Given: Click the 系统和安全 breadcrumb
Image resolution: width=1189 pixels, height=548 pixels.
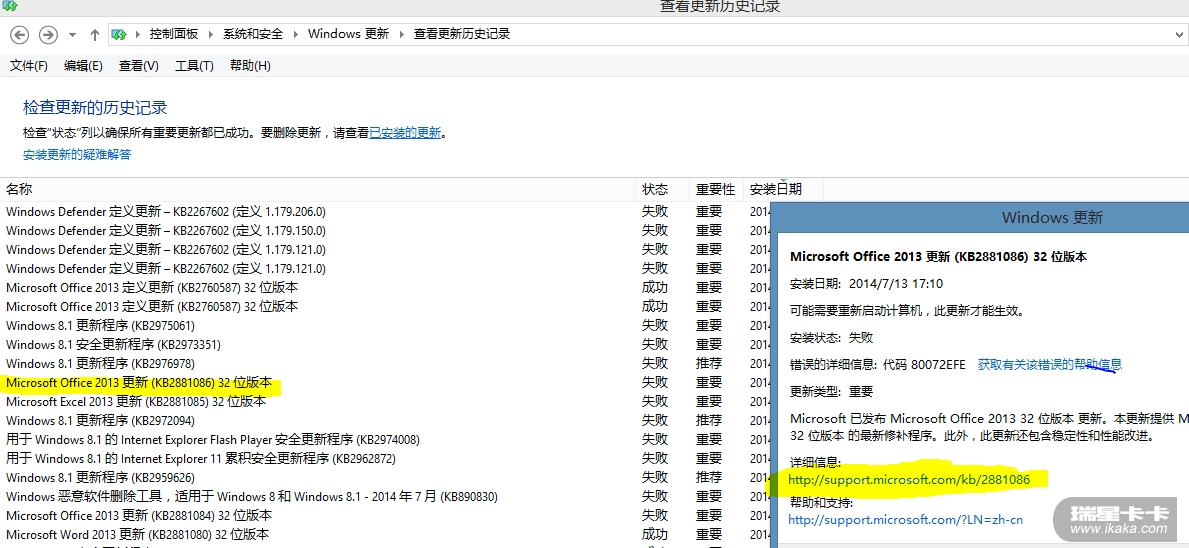Looking at the screenshot, I should coord(253,34).
